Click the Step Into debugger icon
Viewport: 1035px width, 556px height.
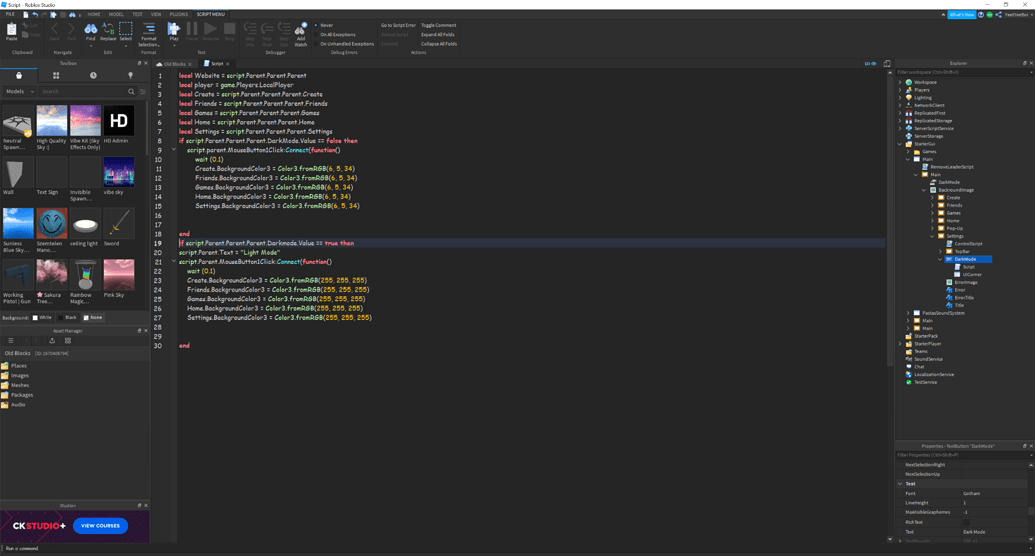click(250, 28)
